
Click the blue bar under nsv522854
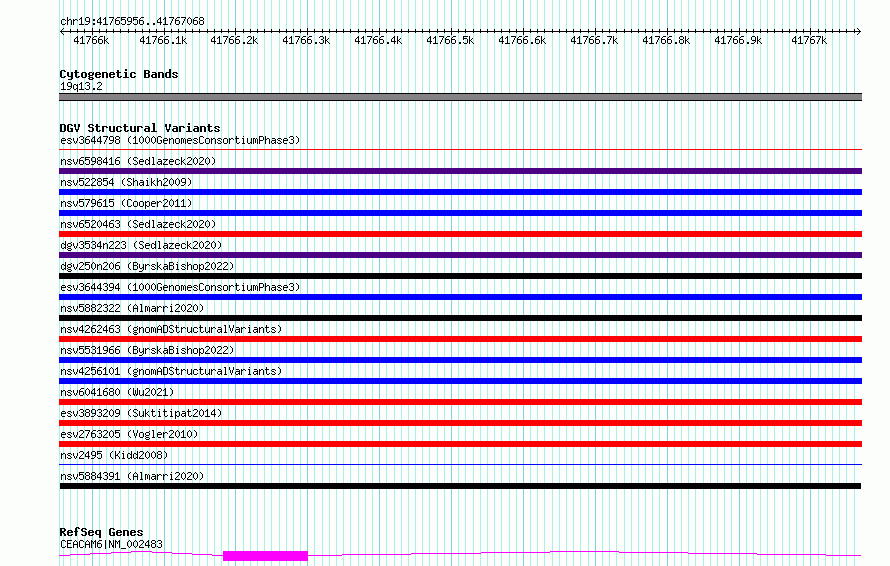pyautogui.click(x=460, y=192)
